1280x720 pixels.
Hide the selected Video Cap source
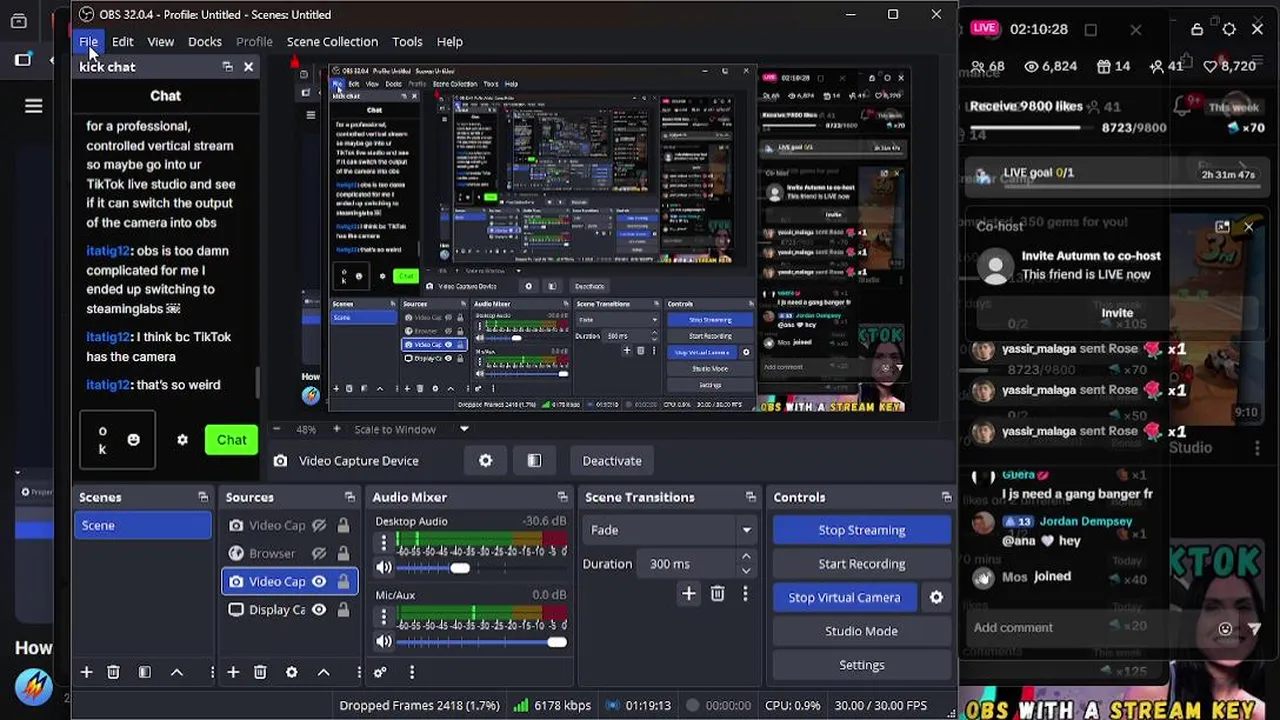click(x=319, y=581)
